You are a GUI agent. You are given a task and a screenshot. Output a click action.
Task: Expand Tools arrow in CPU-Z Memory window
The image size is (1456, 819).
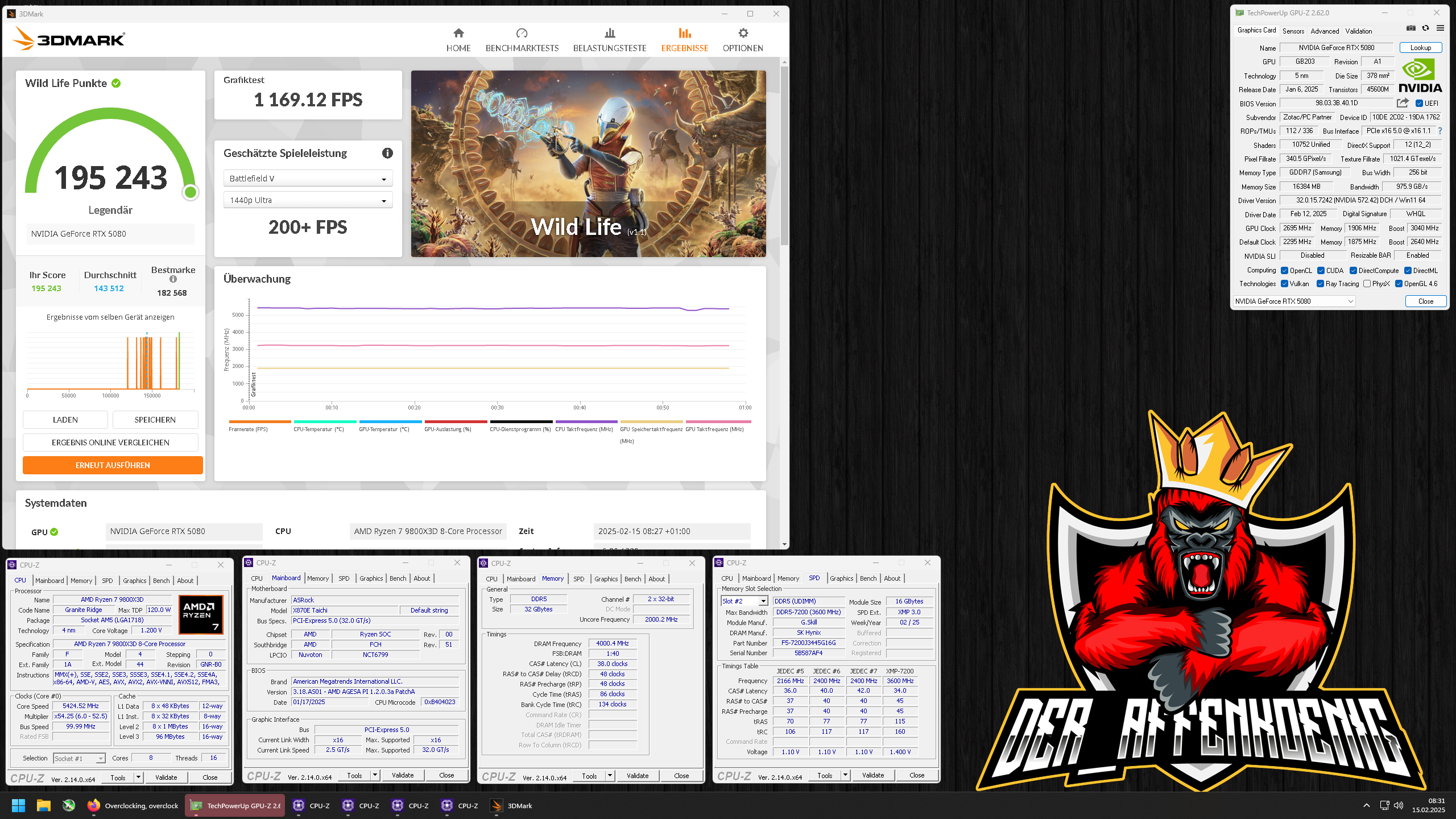pos(610,776)
